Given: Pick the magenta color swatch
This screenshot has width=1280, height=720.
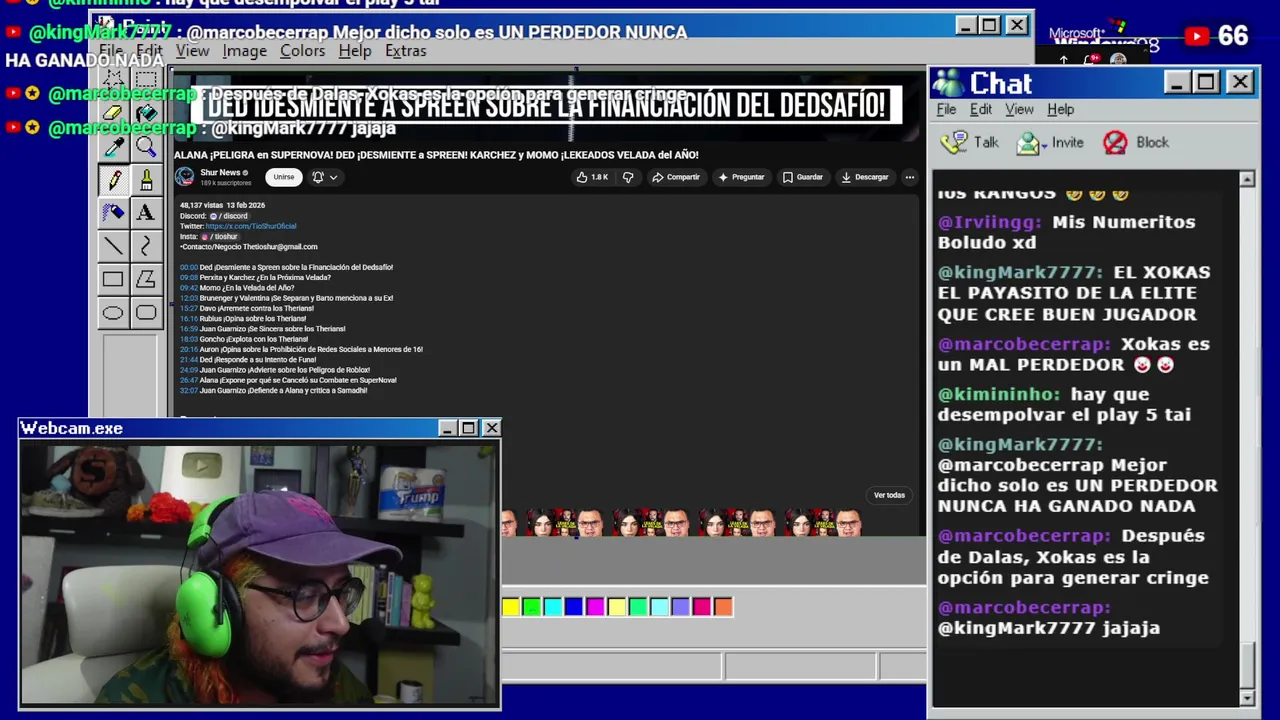Looking at the screenshot, I should (595, 606).
